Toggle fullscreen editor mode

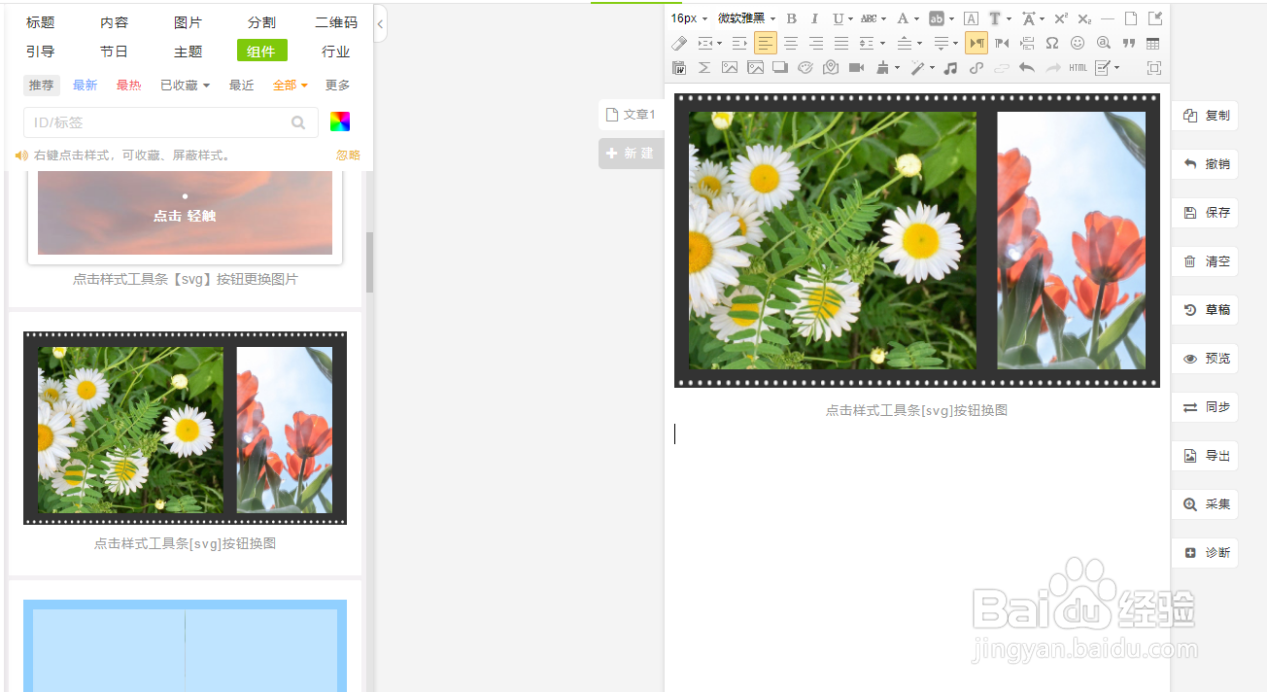[1154, 68]
